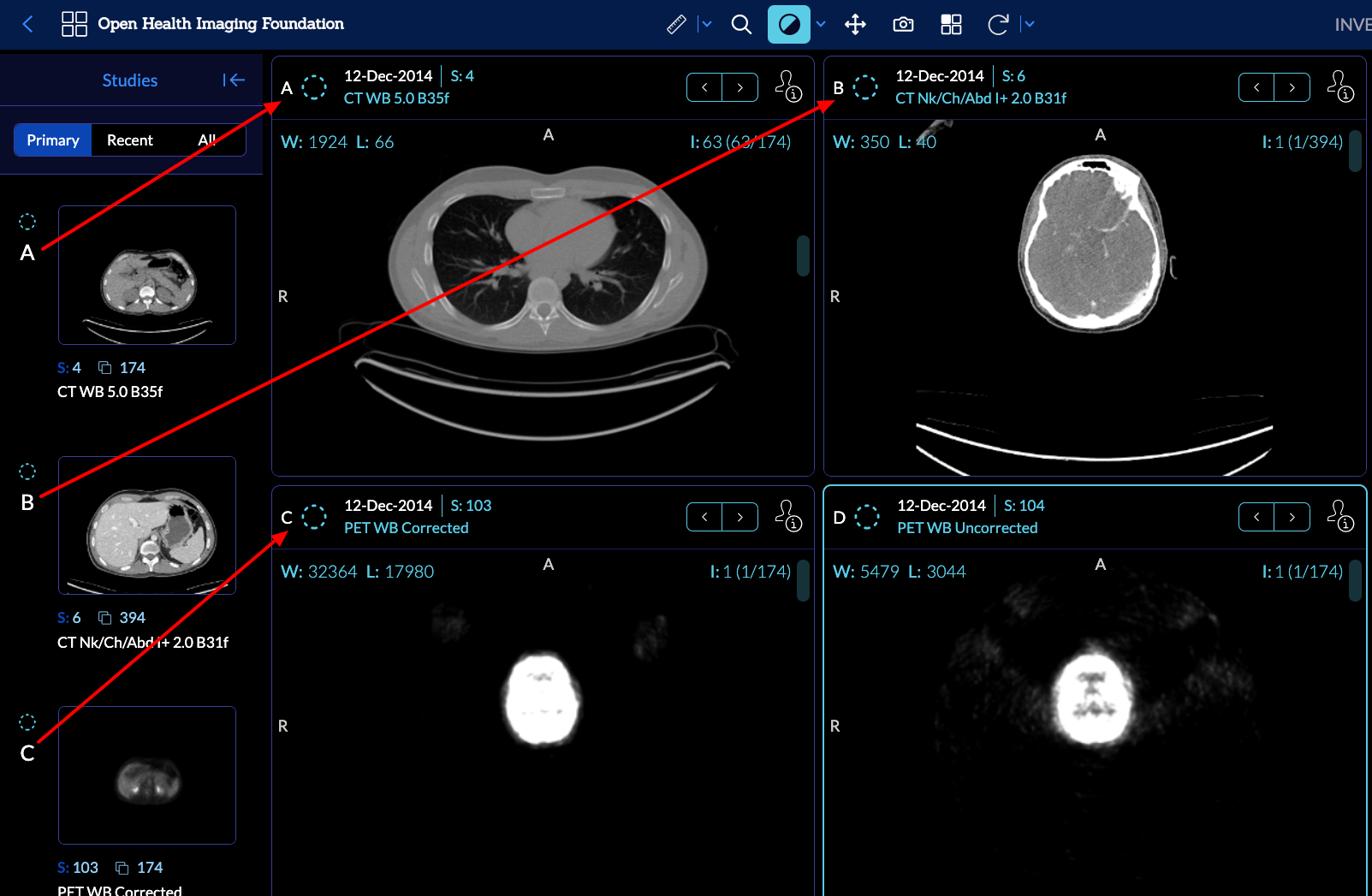The image size is (1372, 896).
Task: Activate the Zoom magnifier tool
Action: [741, 24]
